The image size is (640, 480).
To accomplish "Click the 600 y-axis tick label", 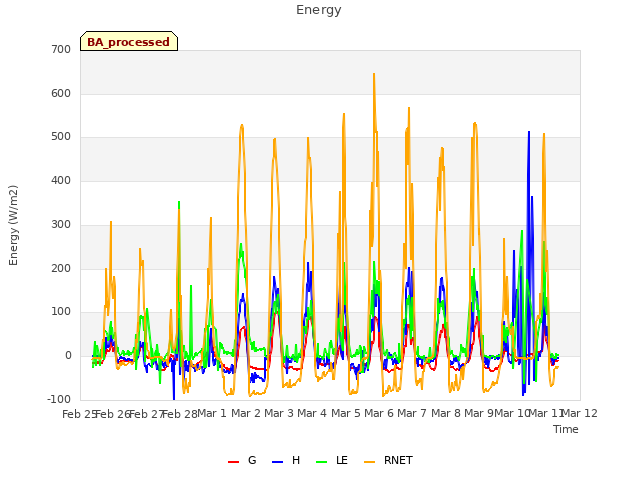I will [61, 93].
